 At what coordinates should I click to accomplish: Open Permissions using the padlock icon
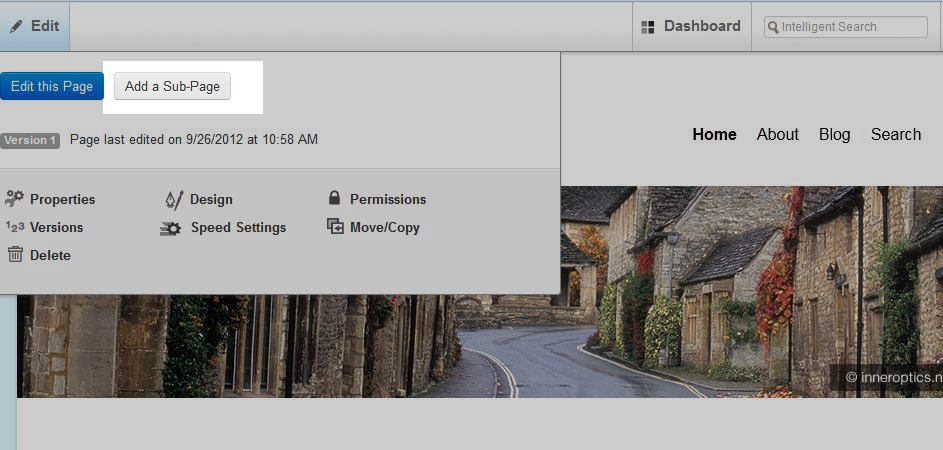point(335,199)
